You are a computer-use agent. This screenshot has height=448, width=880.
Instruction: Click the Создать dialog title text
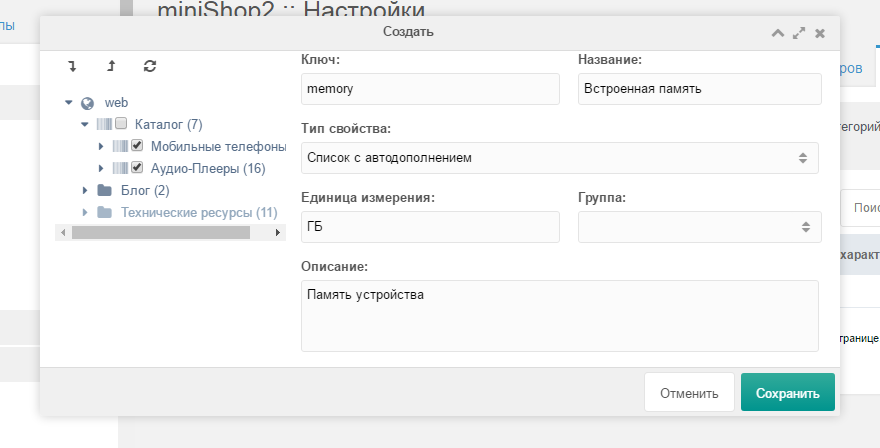(x=408, y=32)
